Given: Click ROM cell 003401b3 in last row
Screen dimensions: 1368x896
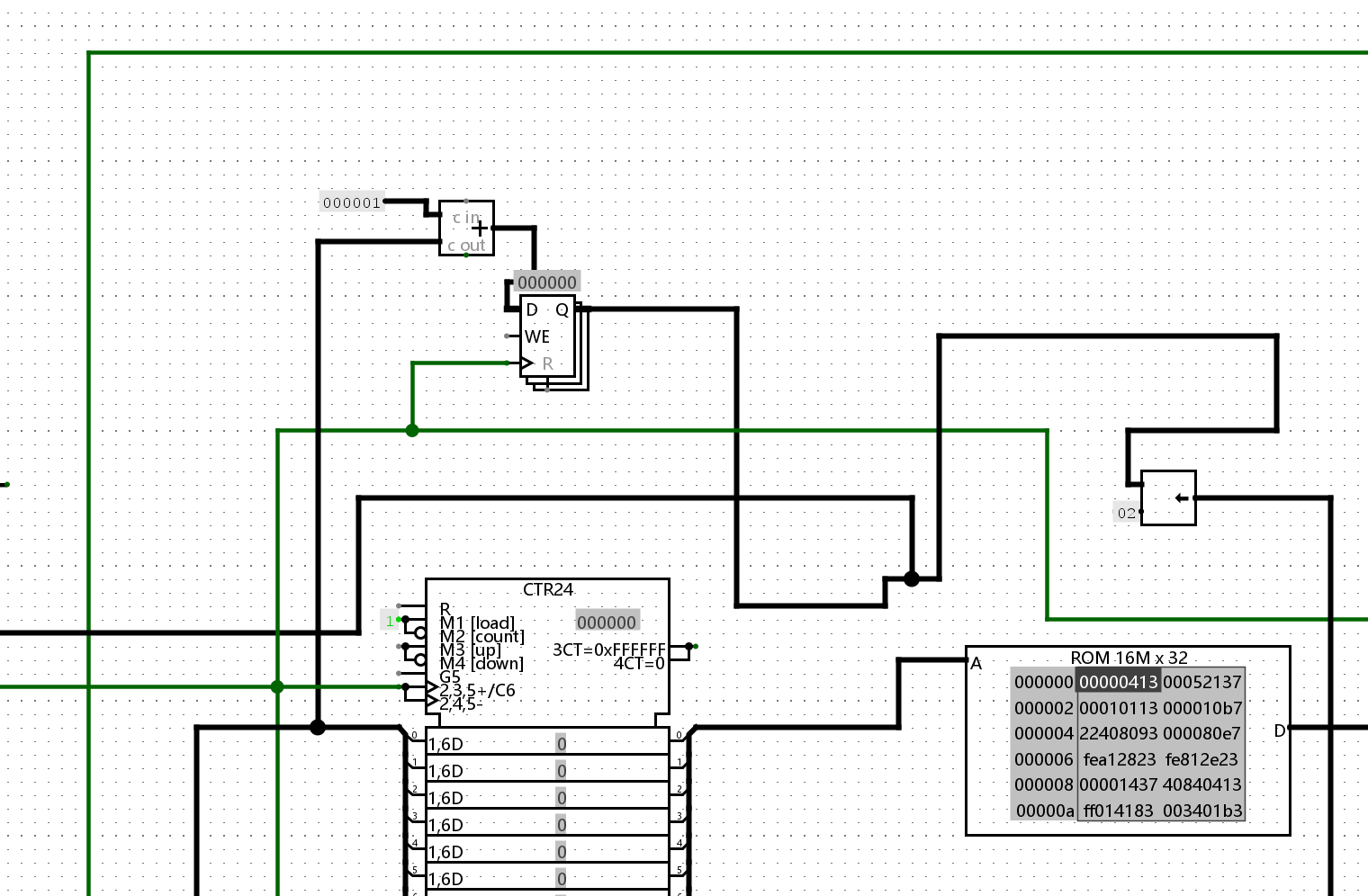Looking at the screenshot, I should click(x=1202, y=811).
